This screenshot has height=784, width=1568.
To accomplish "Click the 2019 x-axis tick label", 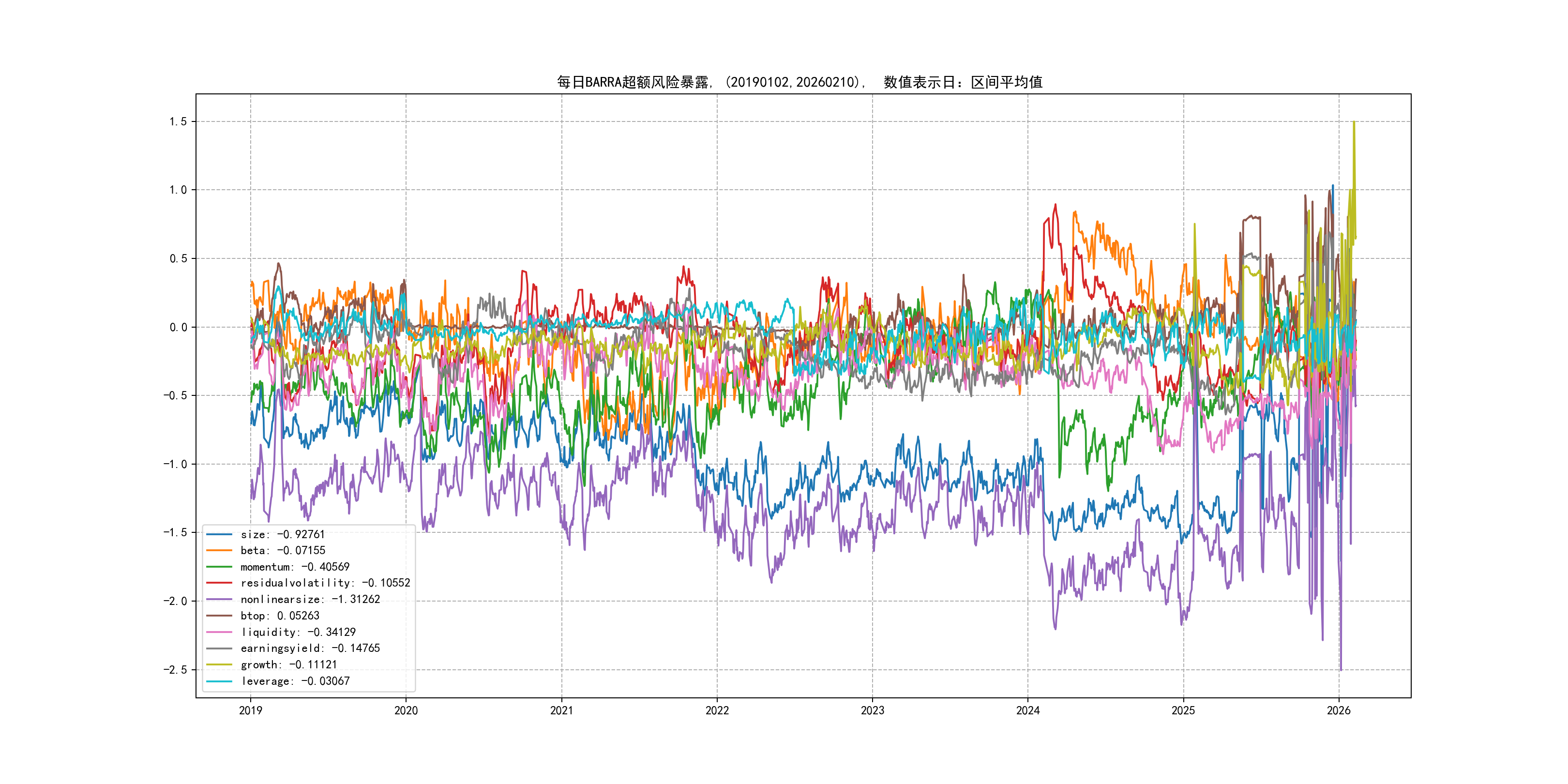I will click(x=250, y=710).
